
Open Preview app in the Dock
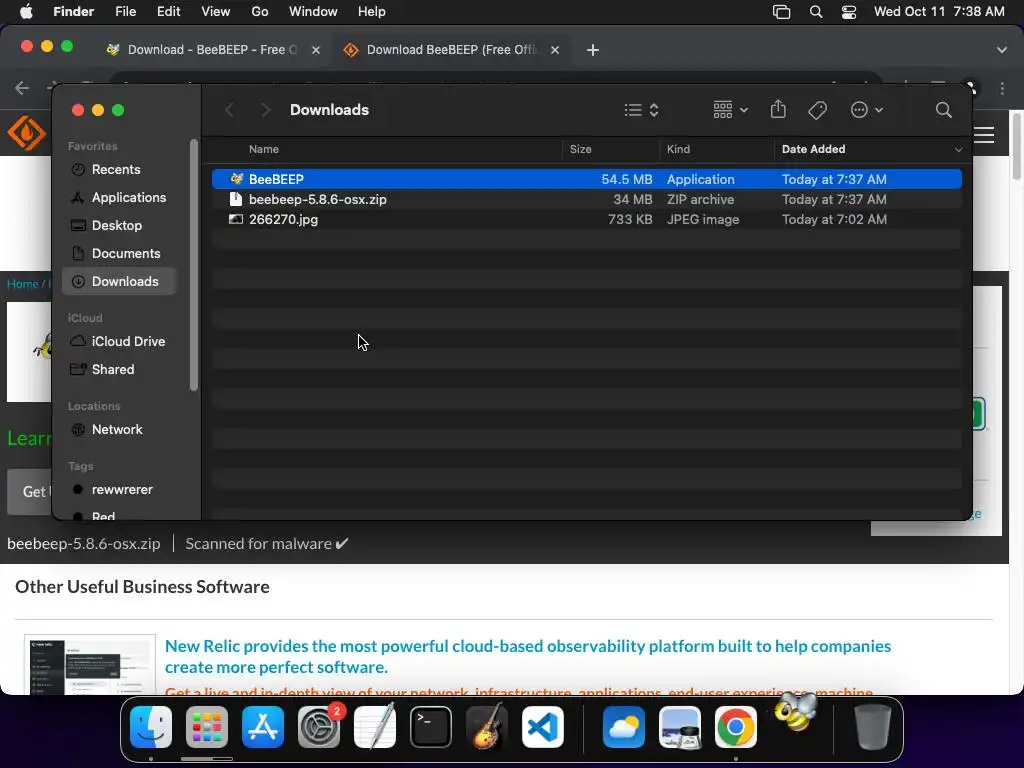[x=680, y=727]
